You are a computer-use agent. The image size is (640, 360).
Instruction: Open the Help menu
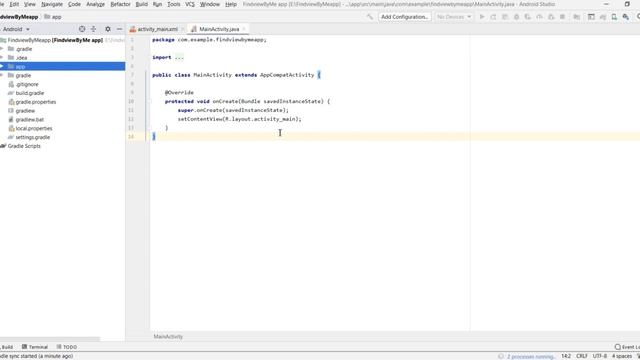pos(231,4)
